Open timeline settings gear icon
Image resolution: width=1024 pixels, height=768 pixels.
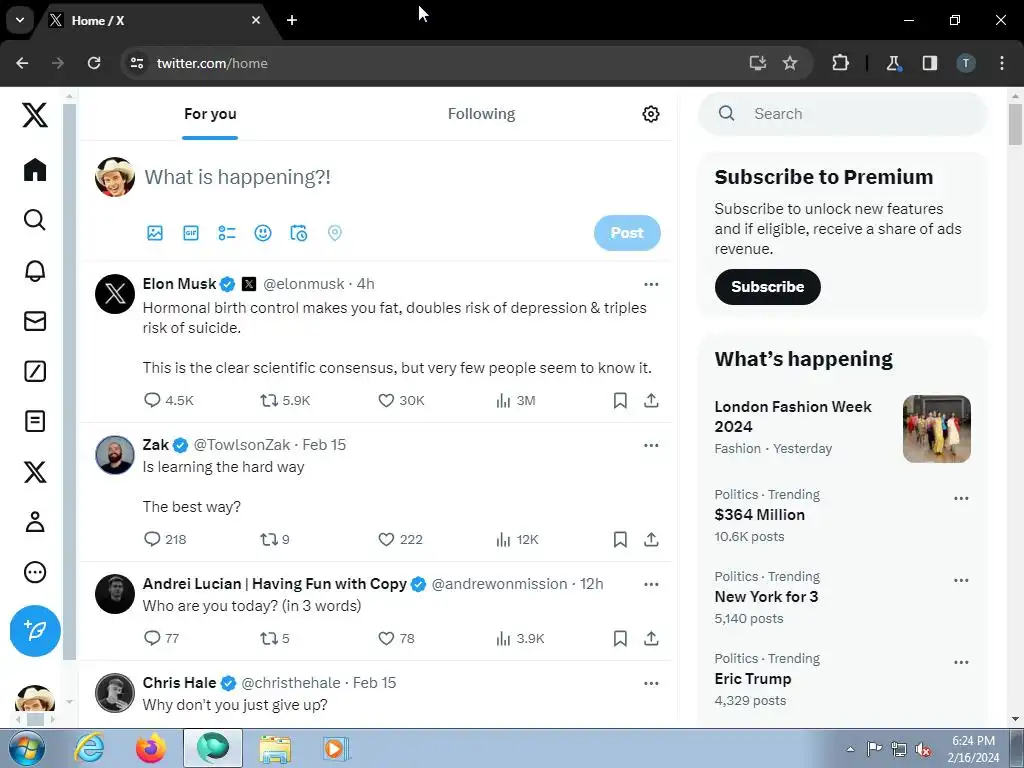click(x=650, y=114)
